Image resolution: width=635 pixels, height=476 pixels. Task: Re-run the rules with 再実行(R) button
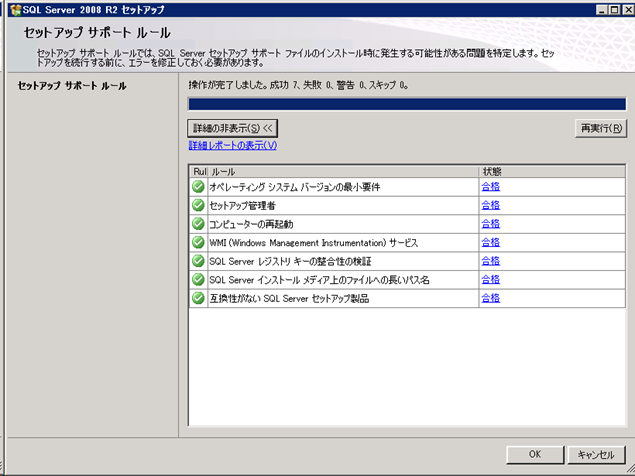[601, 128]
